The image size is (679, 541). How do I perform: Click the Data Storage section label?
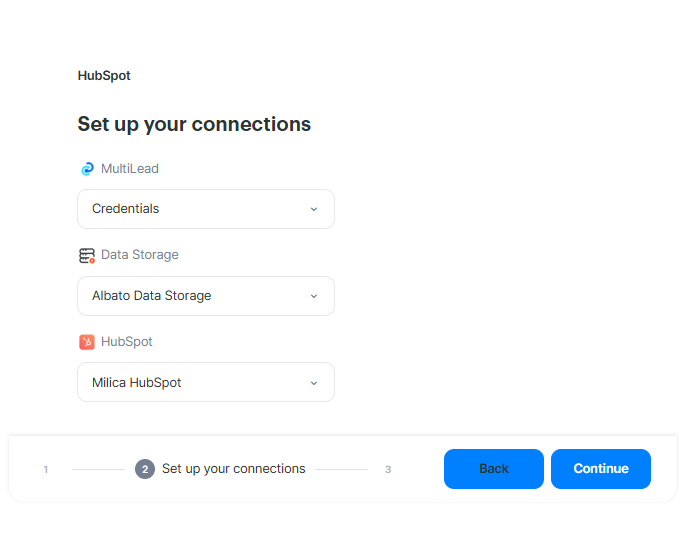pos(140,255)
